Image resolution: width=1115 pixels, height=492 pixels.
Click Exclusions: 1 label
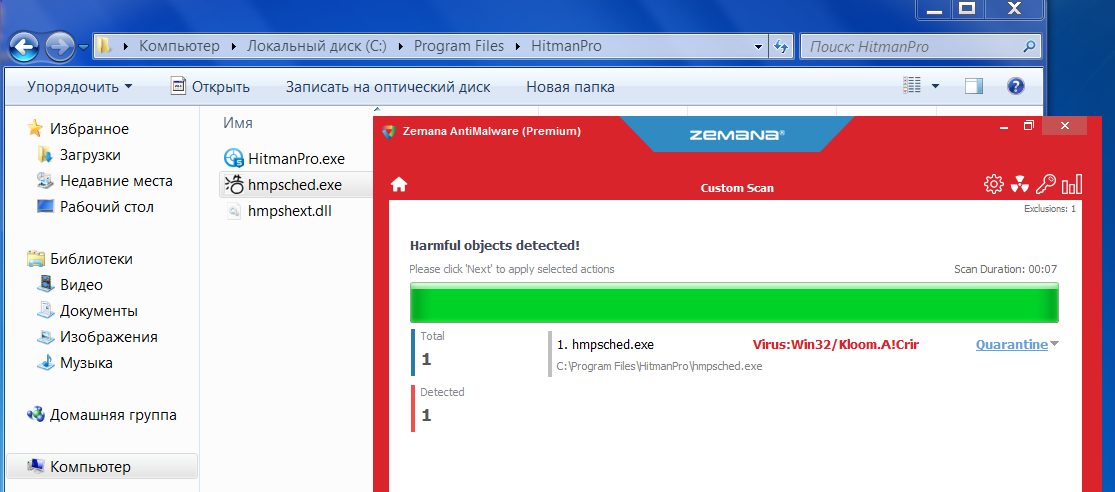[x=1050, y=209]
